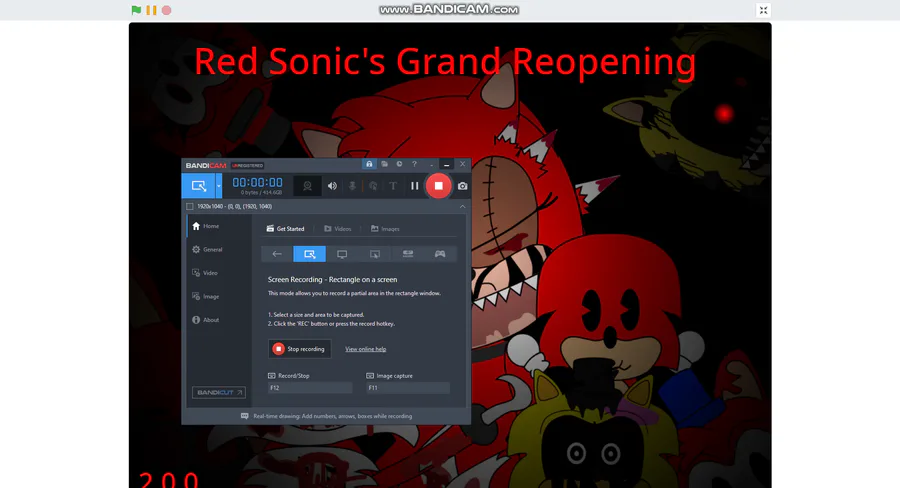
Task: Select the HDMI device recording mode icon
Action: 408,254
